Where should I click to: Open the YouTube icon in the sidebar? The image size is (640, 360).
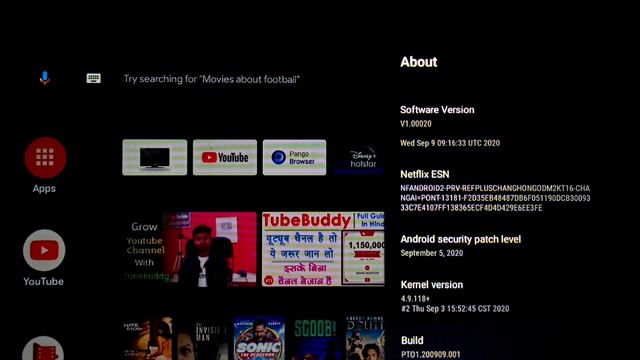(44, 250)
